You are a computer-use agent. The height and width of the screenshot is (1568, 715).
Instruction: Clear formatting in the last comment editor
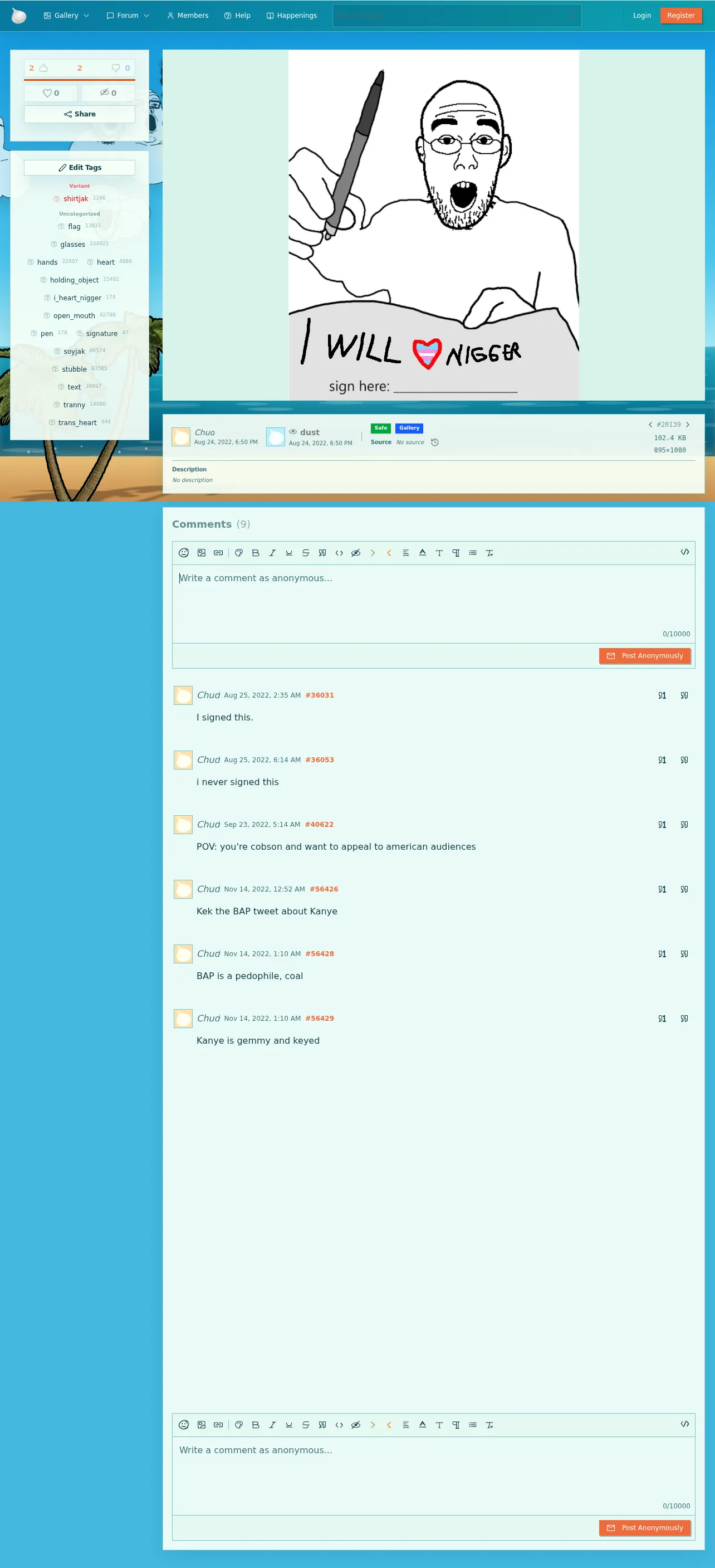489,1425
